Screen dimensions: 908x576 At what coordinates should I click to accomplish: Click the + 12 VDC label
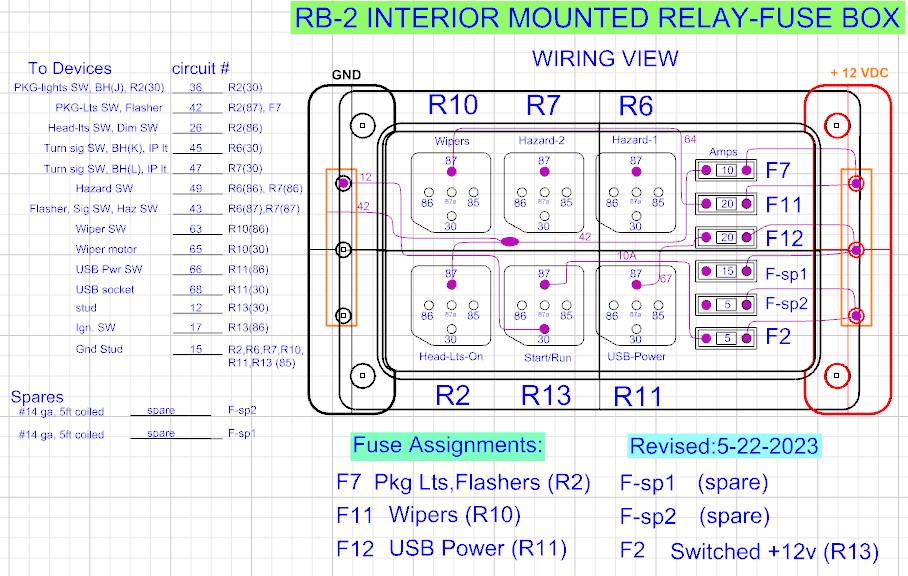tap(859, 73)
